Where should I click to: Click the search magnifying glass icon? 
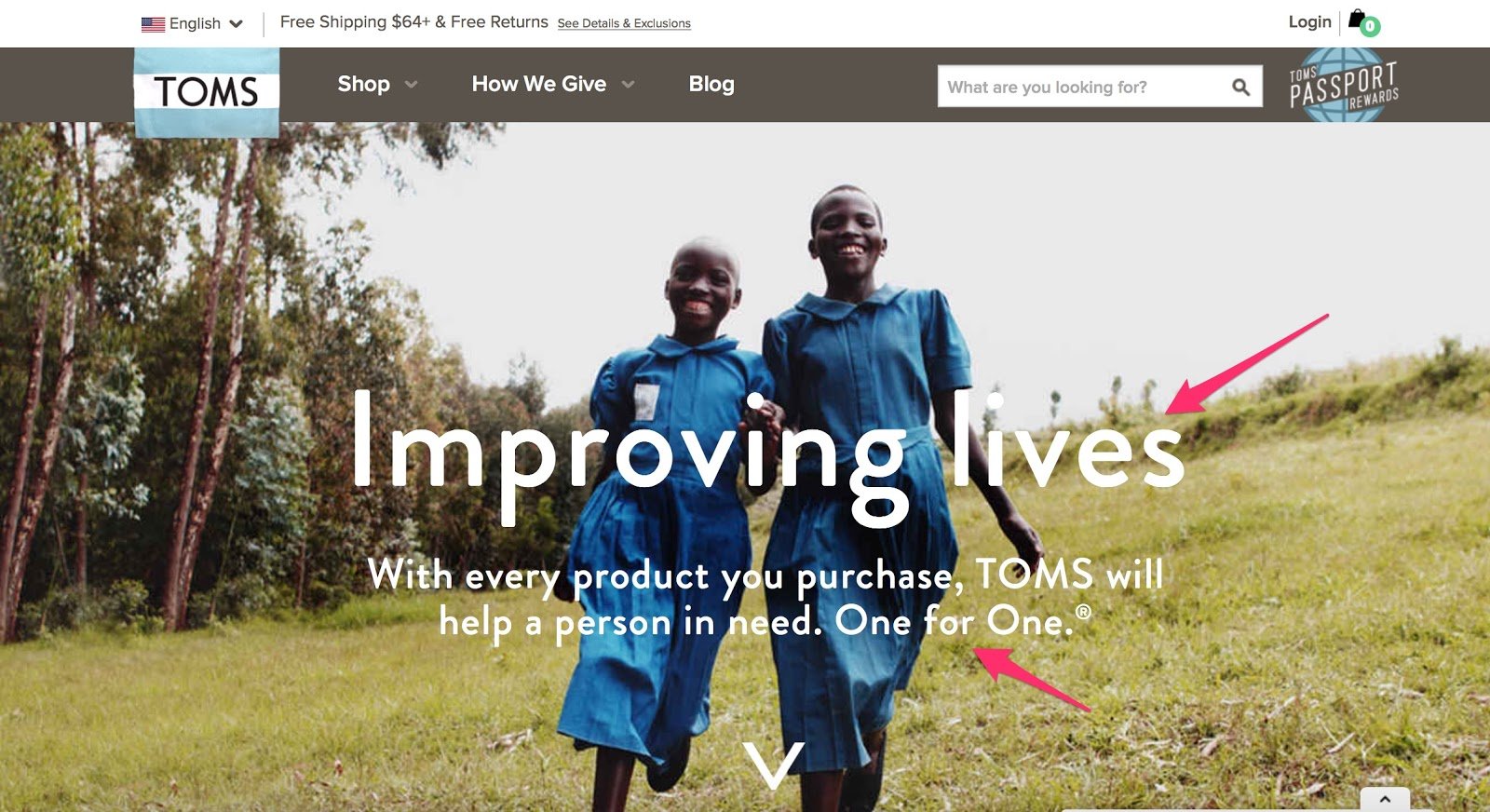click(1240, 87)
